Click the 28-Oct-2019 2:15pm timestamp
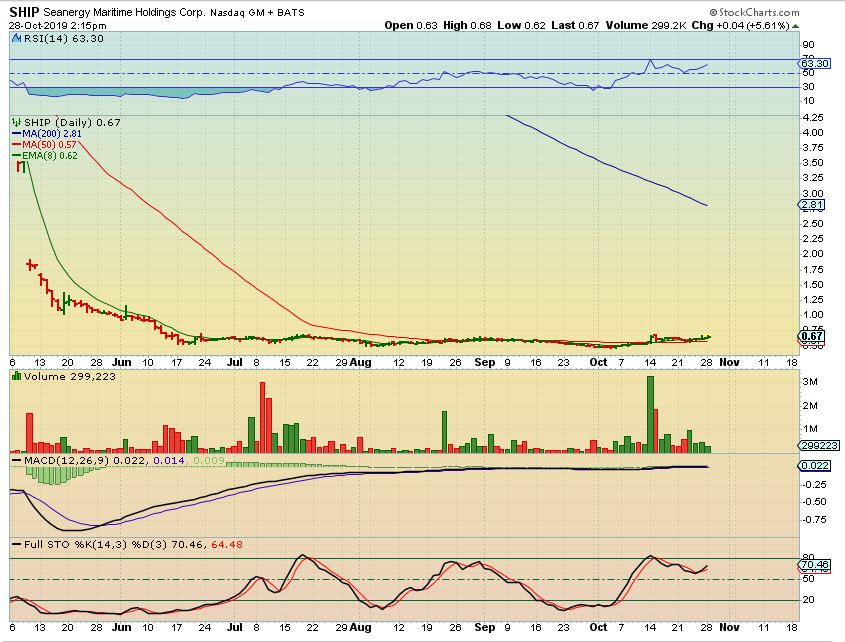Screen dimensions: 845x642 (58, 25)
